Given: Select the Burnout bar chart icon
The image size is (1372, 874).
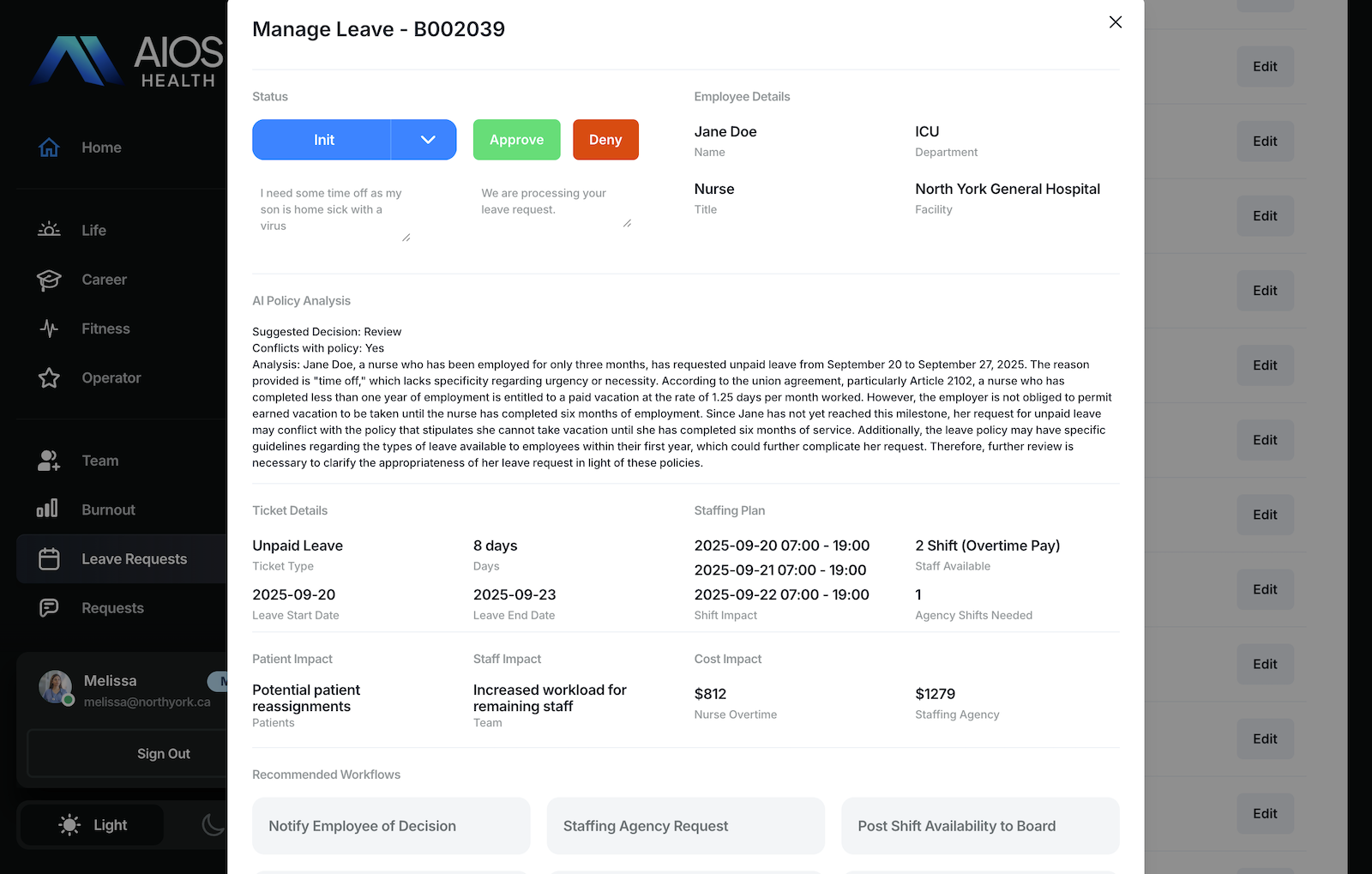Looking at the screenshot, I should 49,509.
